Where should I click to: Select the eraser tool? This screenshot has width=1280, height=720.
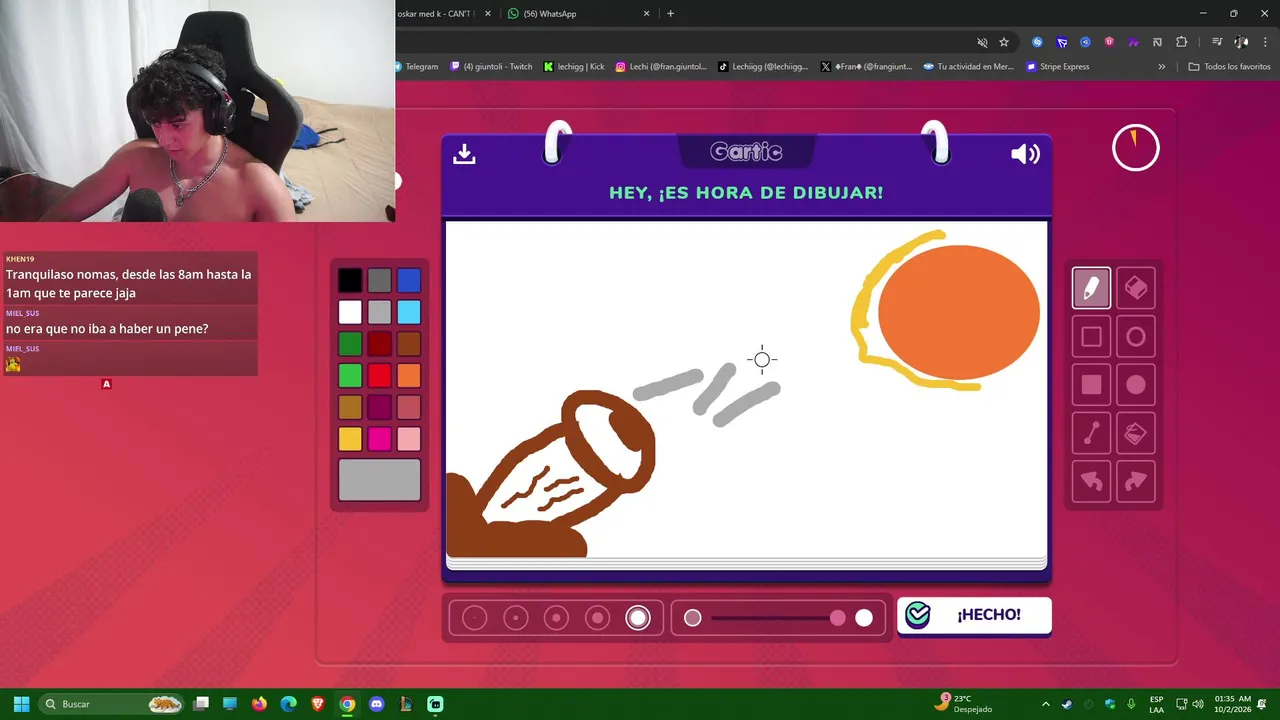(x=1135, y=288)
